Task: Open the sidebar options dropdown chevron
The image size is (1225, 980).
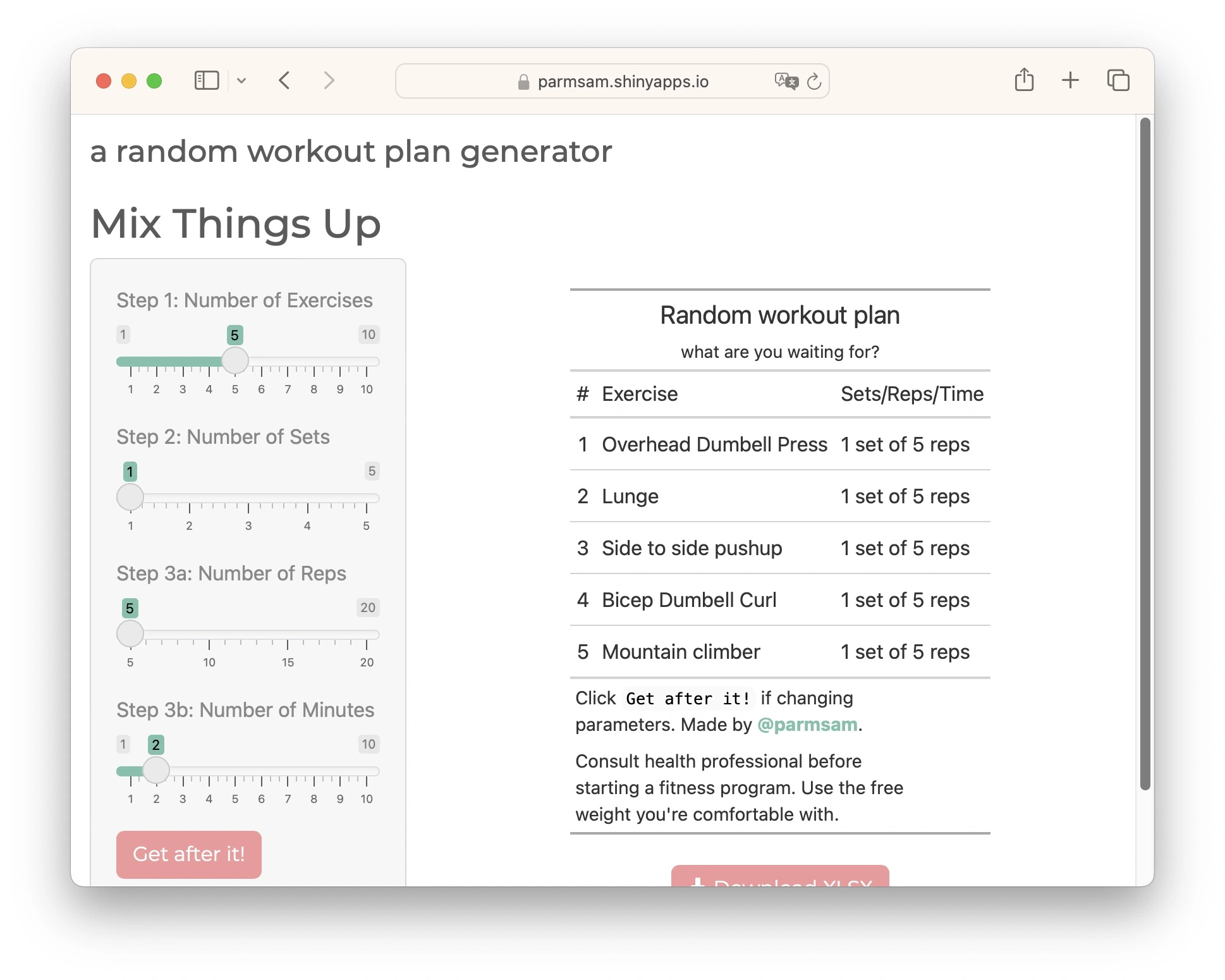Action: 241,80
